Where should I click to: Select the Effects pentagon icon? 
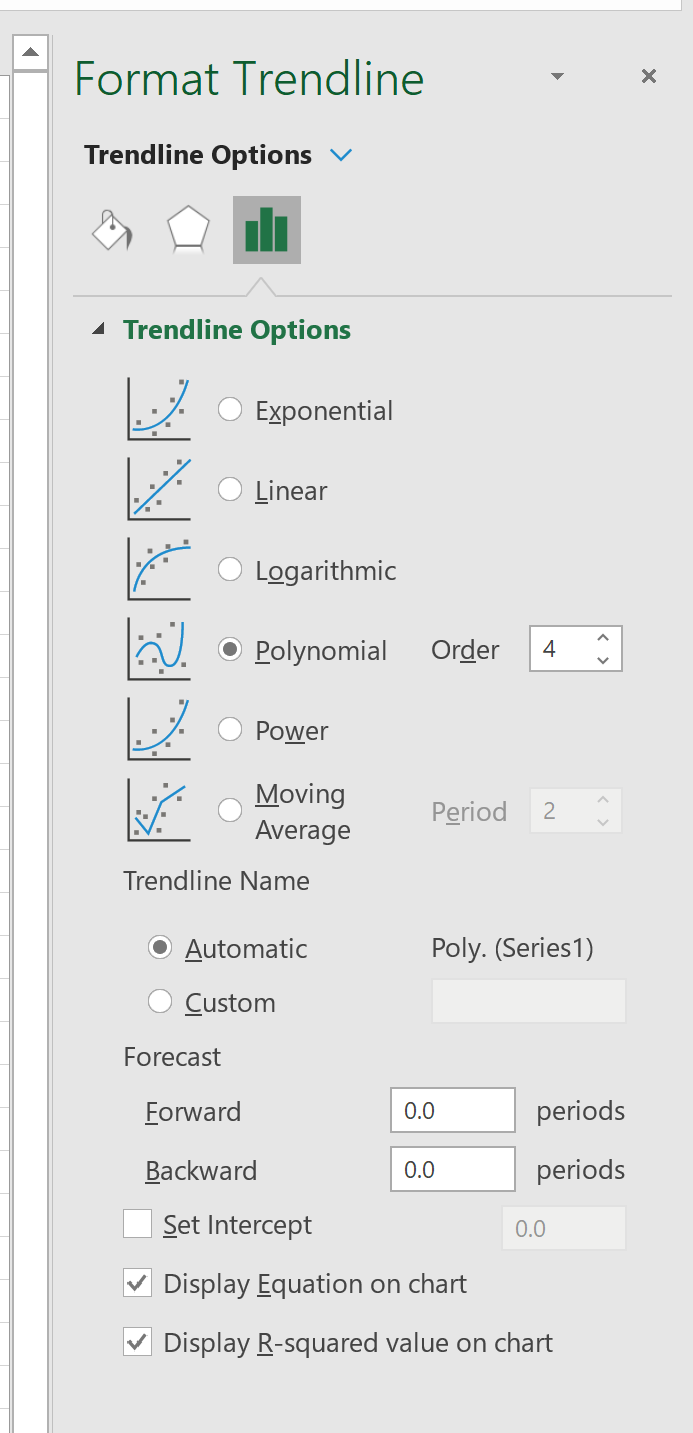pyautogui.click(x=187, y=229)
